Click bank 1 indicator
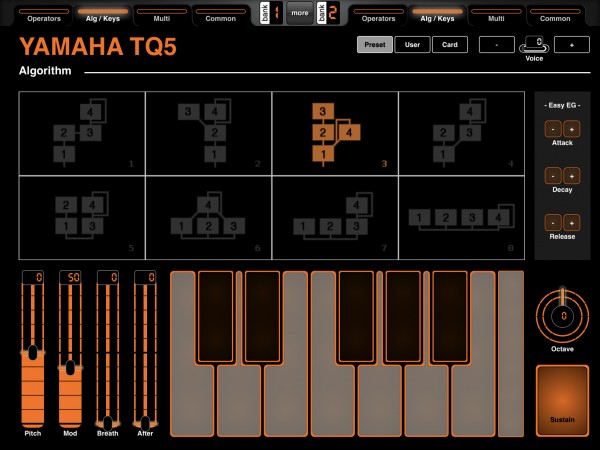 271,13
